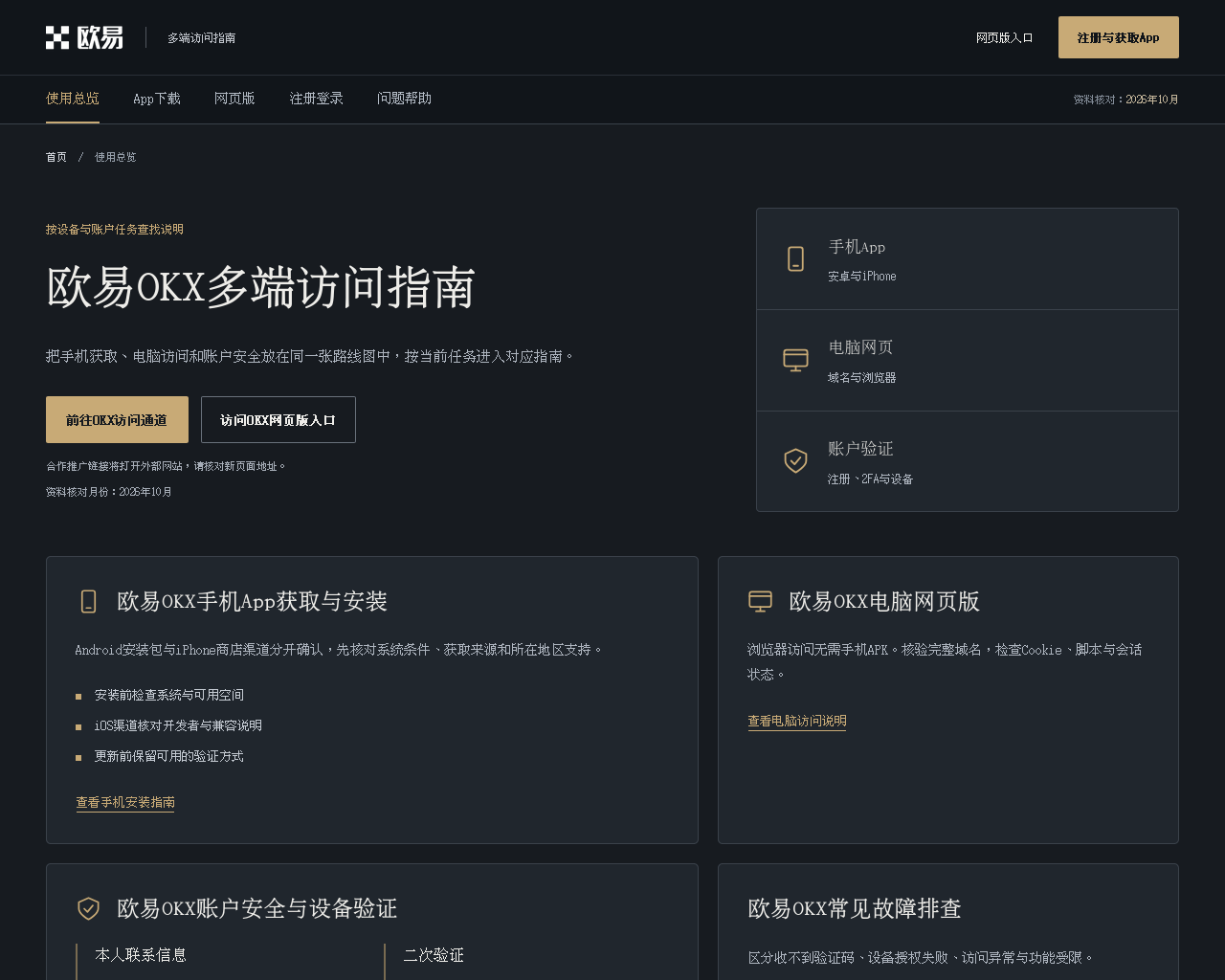Screen dimensions: 1225x980
Task: Click the phone icon beside 手机App card
Action: 795,258
